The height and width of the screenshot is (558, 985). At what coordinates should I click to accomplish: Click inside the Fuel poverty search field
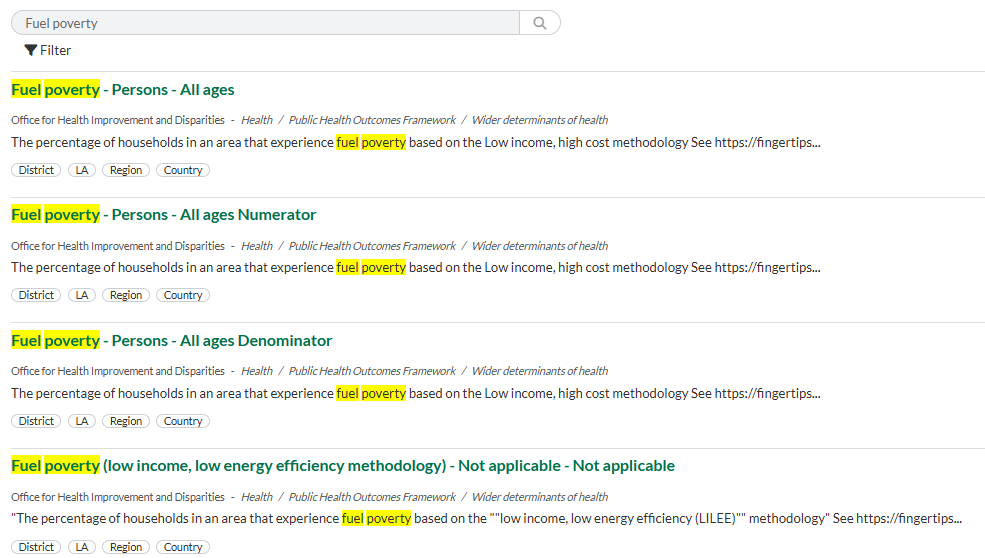265,23
